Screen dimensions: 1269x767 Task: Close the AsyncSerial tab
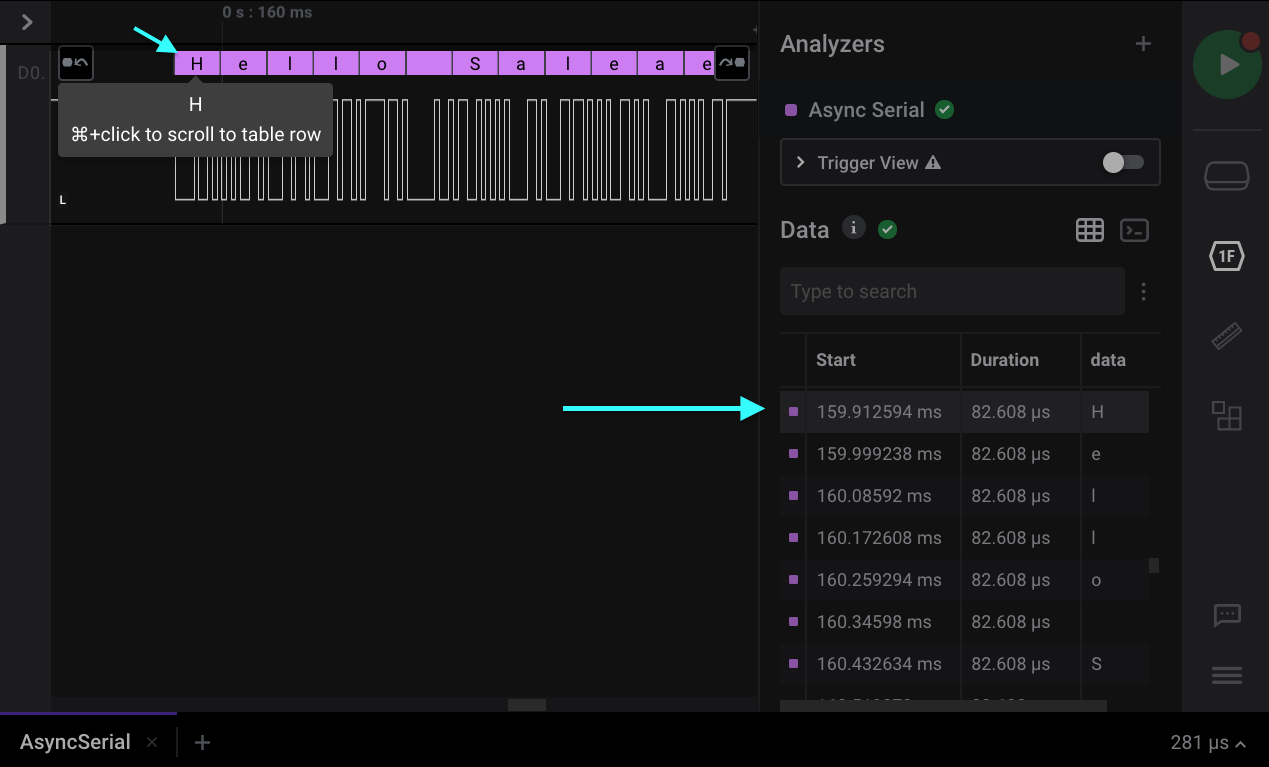[152, 742]
